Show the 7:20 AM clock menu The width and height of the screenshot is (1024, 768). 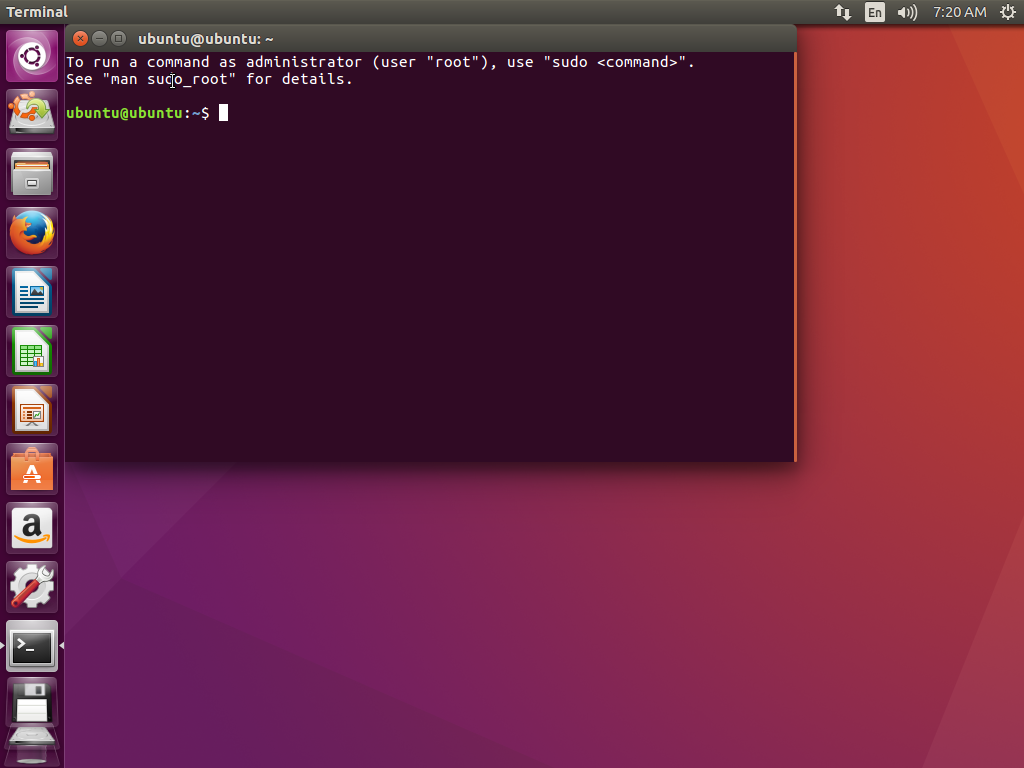(x=959, y=12)
